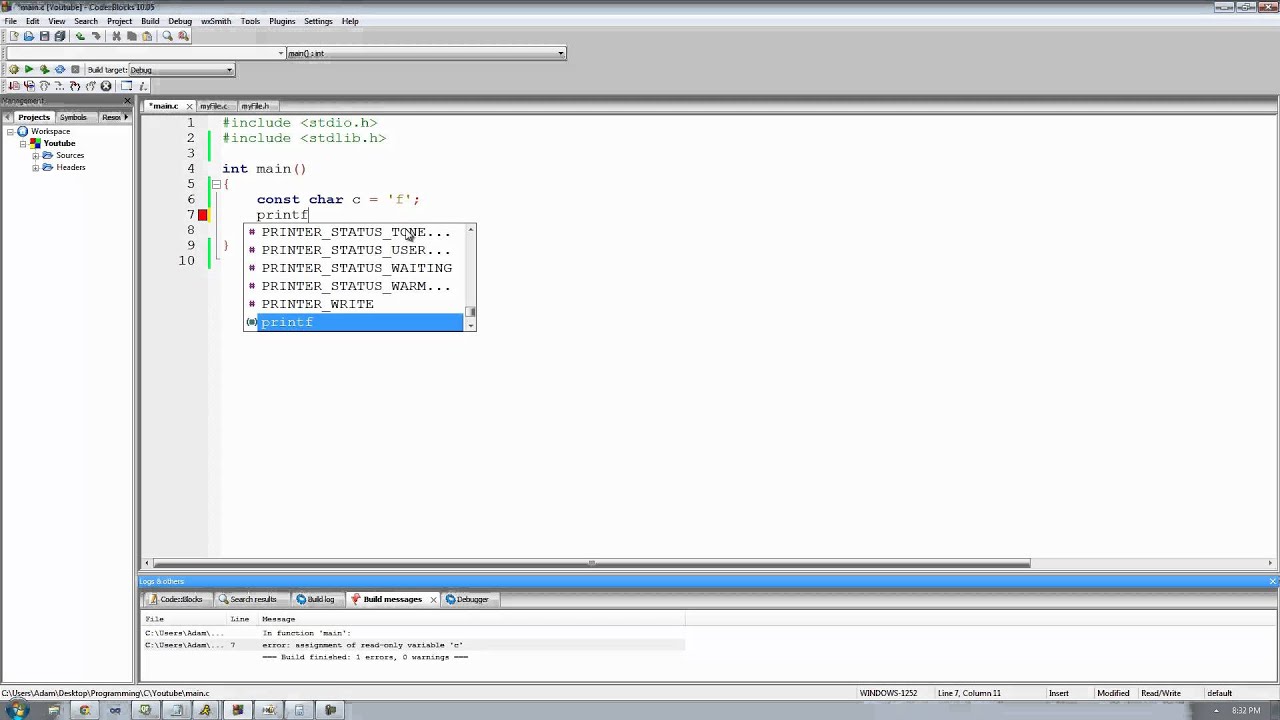Screen dimensions: 1280x720
Task: Click the WINDOWS-1252 encoding status field
Action: click(x=888, y=693)
